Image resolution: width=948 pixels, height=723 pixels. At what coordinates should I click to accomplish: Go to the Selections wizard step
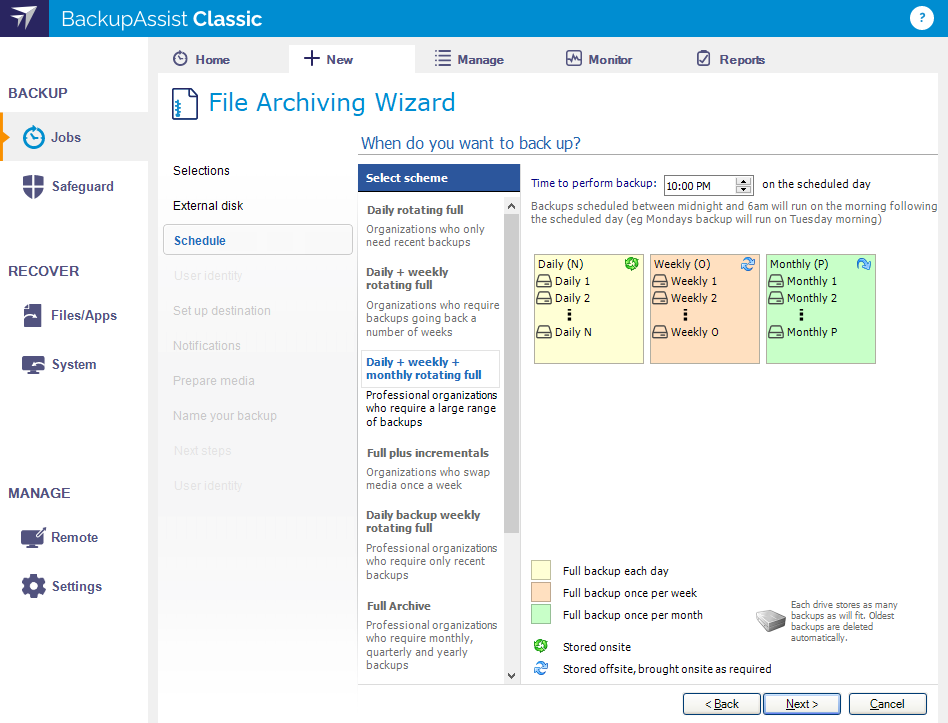(201, 170)
